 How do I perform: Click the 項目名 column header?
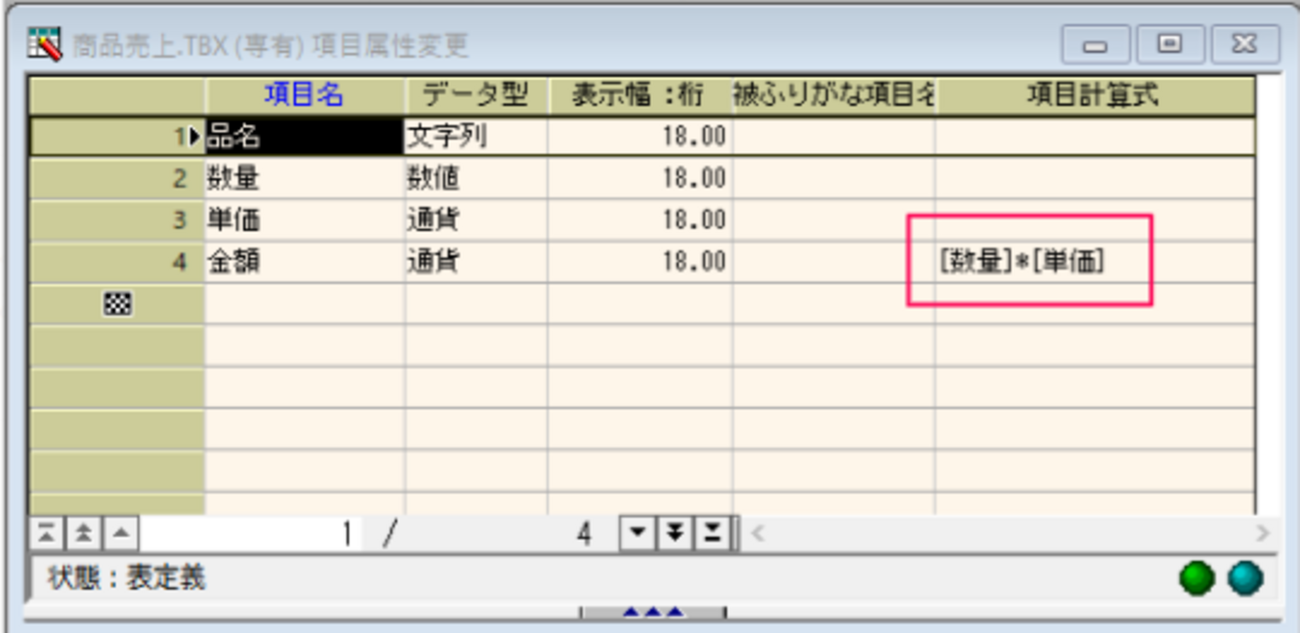point(305,96)
